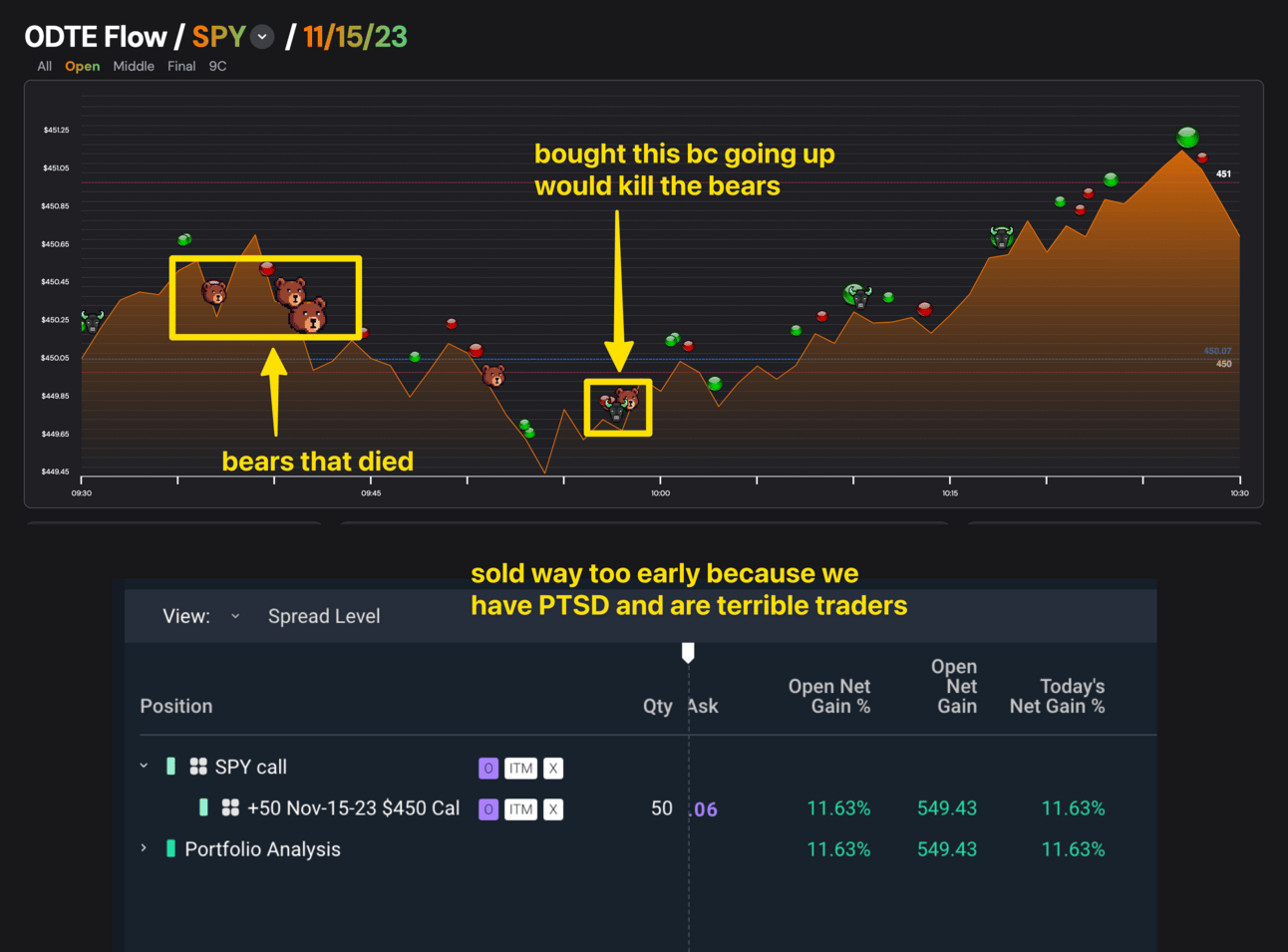Click the group icon beside SPY call
Screen dimensions: 1288x952
[198, 766]
